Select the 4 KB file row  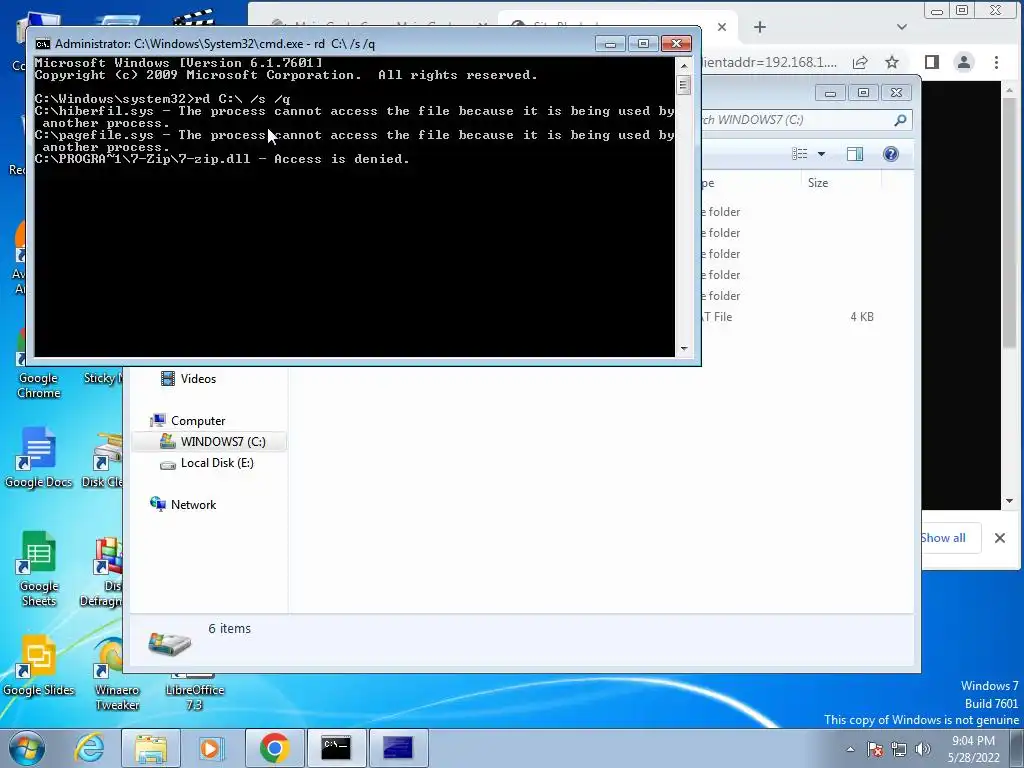coord(790,317)
